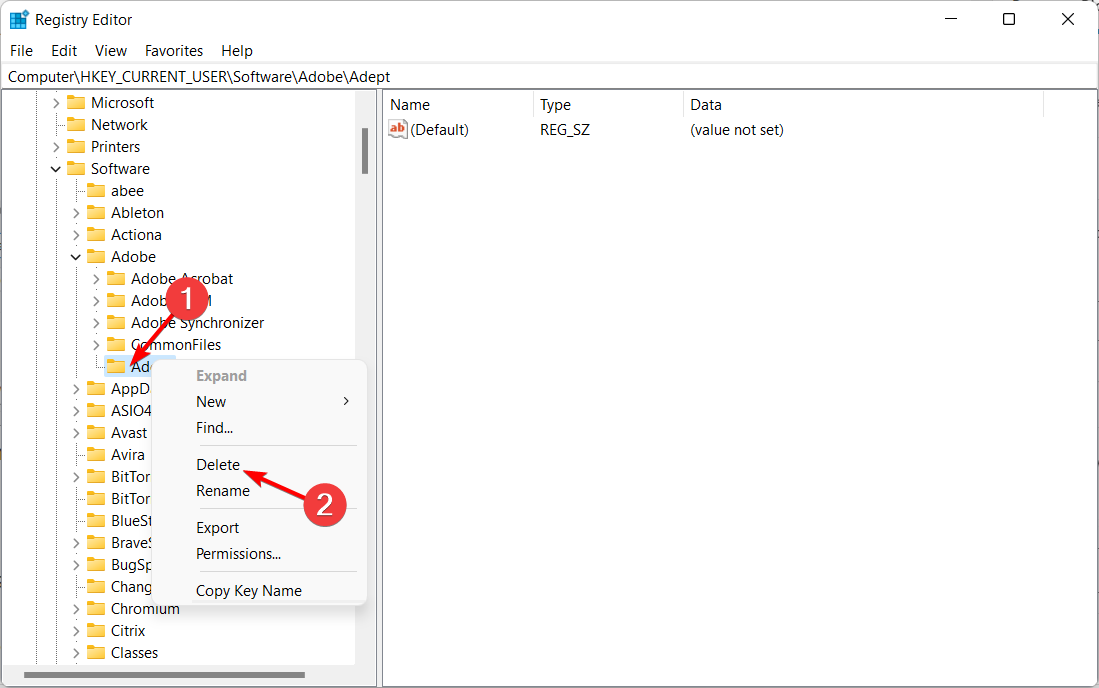
Task: Select the Printers key folder icon
Action: tap(76, 146)
